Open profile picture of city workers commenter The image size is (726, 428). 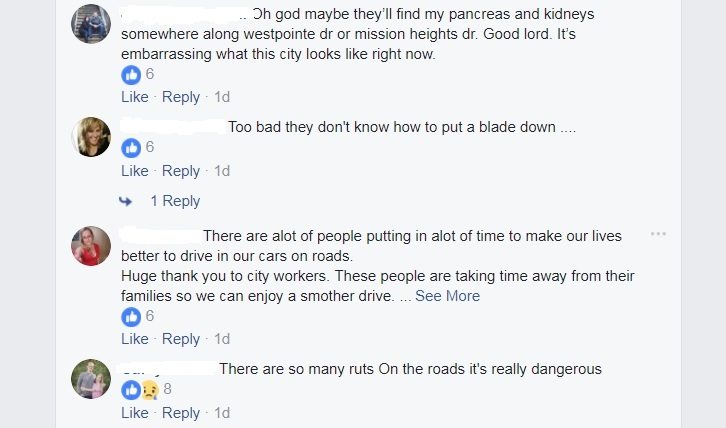pyautogui.click(x=91, y=246)
